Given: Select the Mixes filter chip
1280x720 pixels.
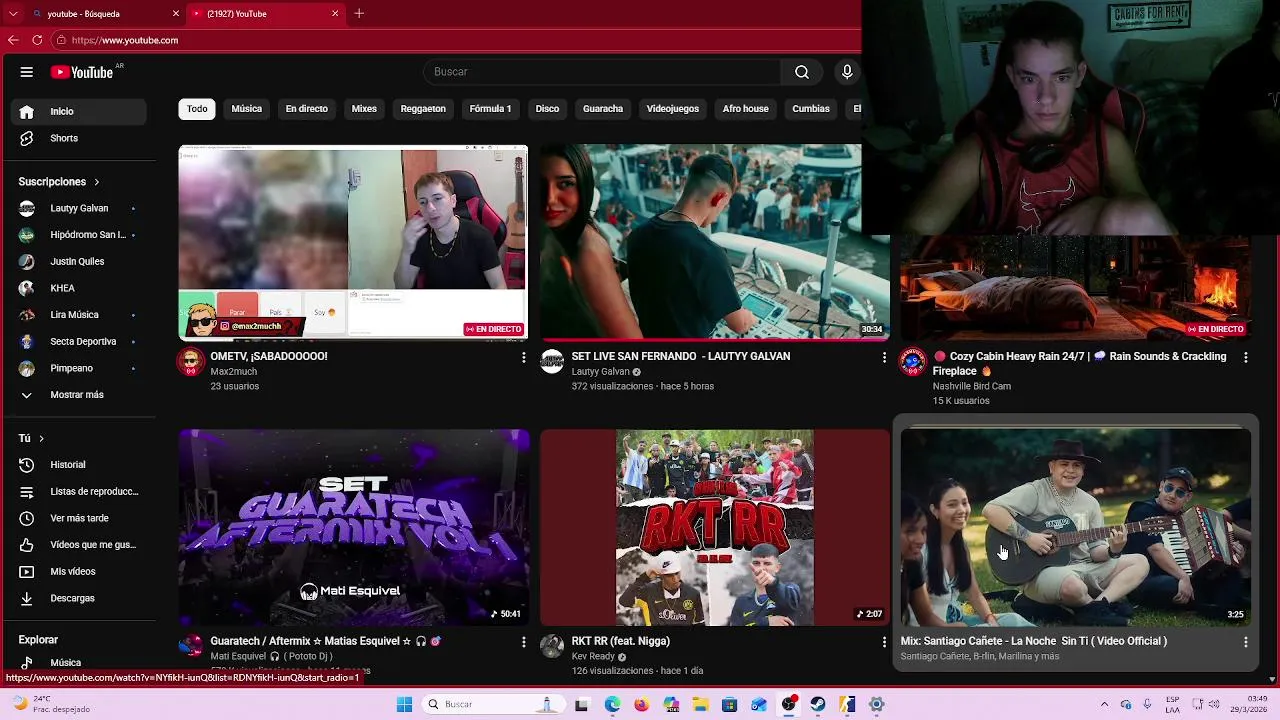Looking at the screenshot, I should [x=364, y=109].
